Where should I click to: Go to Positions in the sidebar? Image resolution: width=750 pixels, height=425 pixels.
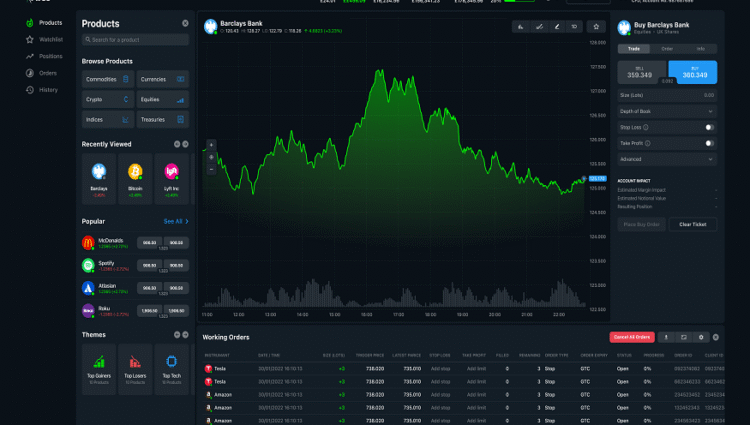44,56
